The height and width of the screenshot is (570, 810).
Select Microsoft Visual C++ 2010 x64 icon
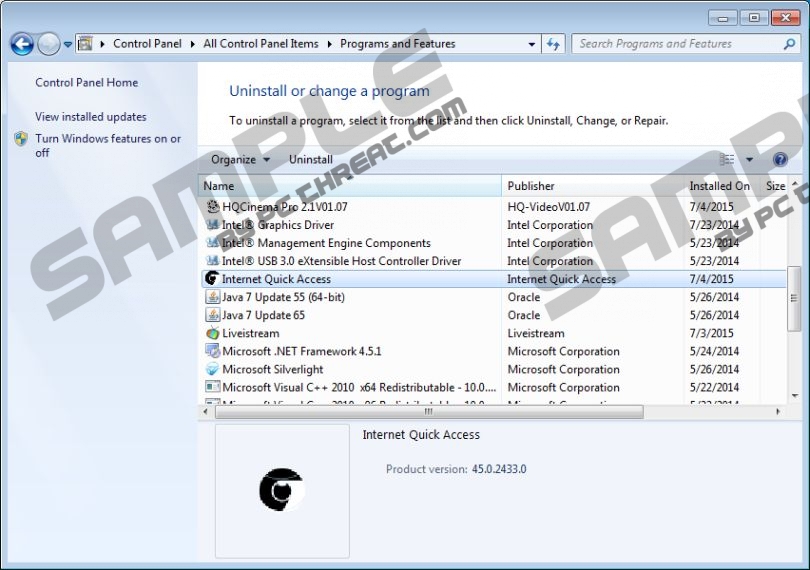coord(212,387)
